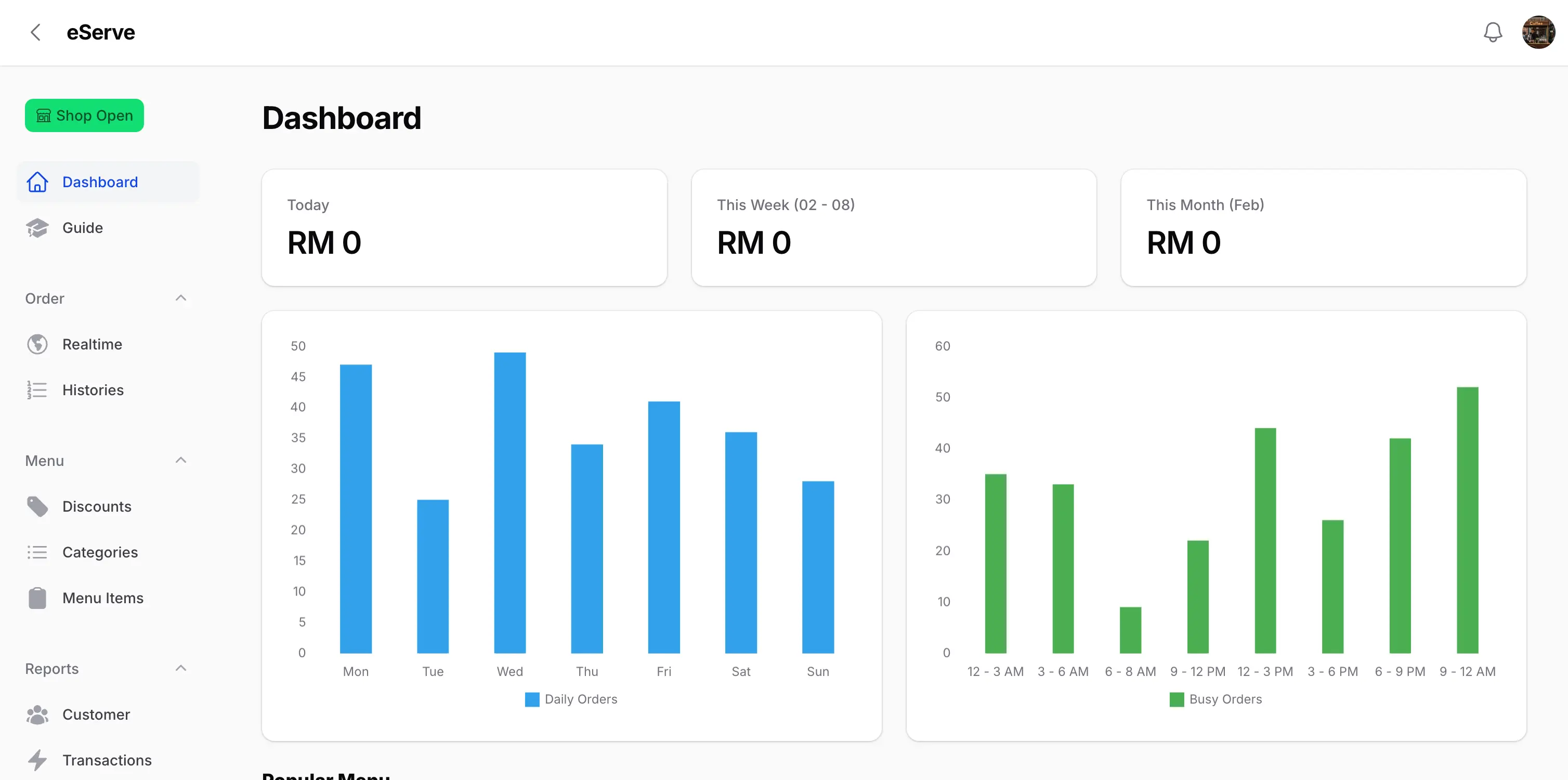Click the Wed bar in Daily Orders chart
The width and height of the screenshot is (1568, 780).
510,502
